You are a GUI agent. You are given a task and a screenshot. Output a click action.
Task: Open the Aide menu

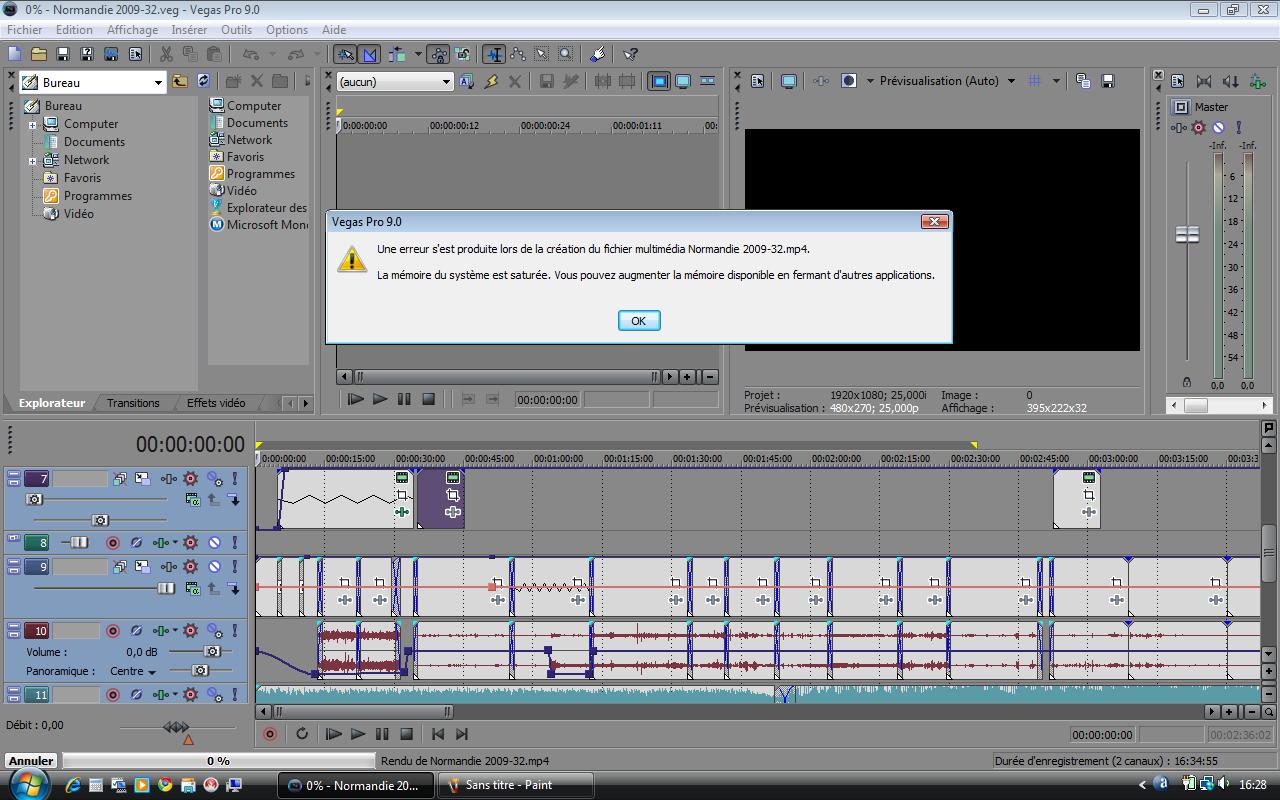334,30
